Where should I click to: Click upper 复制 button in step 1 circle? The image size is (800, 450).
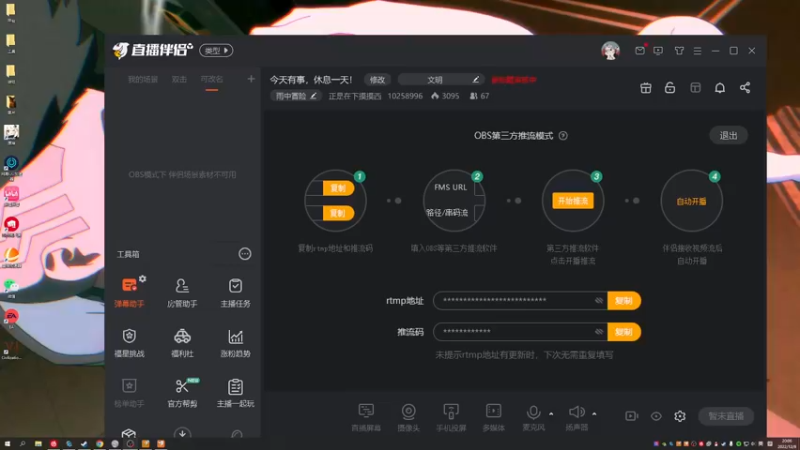(338, 188)
